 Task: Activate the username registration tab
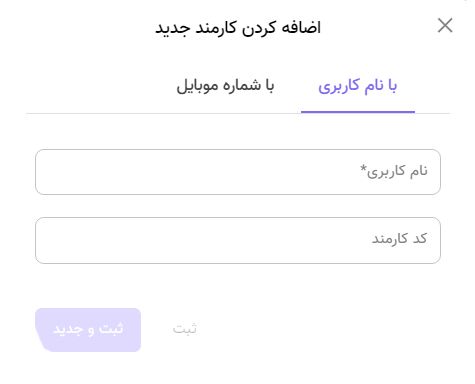[x=358, y=86]
